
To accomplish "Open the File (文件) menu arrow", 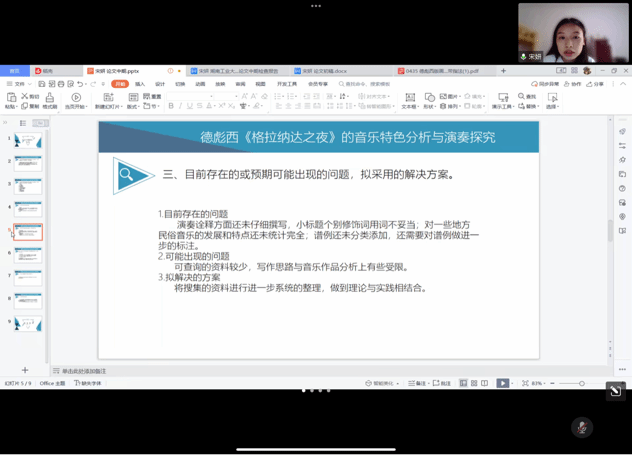I will click(29, 84).
